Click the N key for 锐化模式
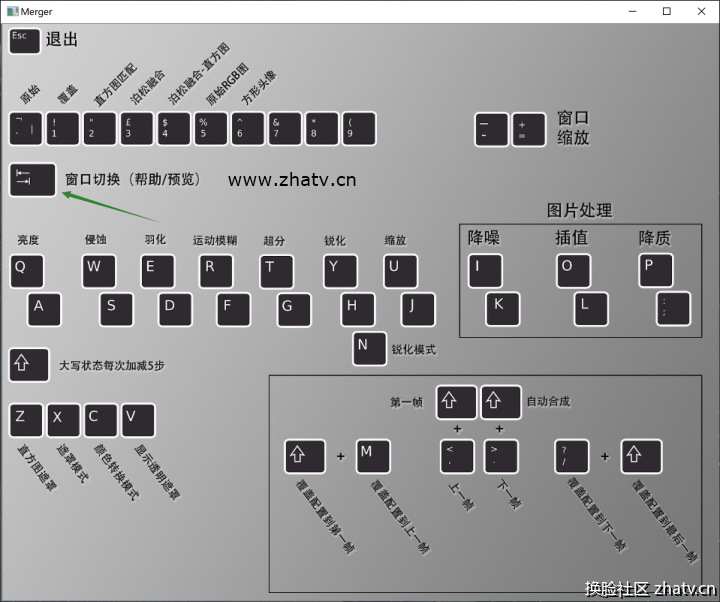Image resolution: width=720 pixels, height=602 pixels. click(370, 349)
